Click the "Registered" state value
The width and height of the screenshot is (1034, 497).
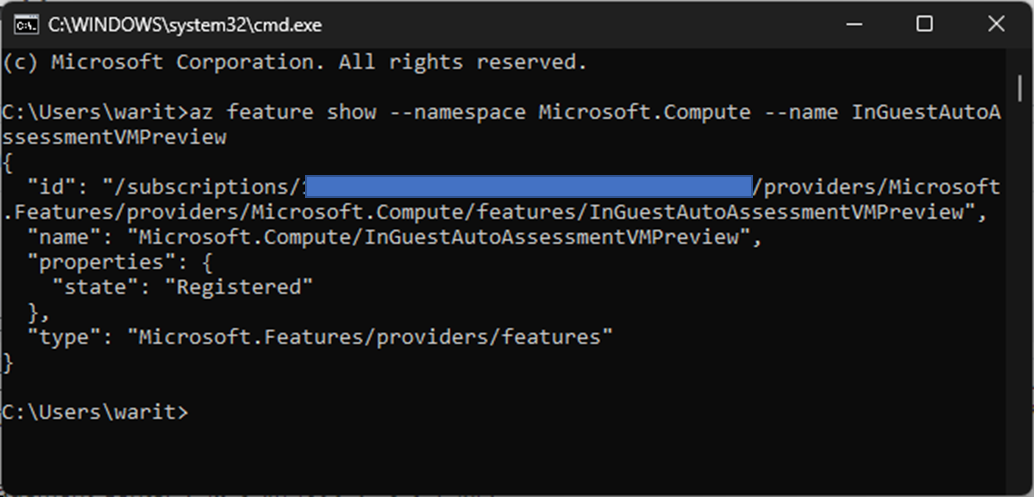tap(238, 287)
